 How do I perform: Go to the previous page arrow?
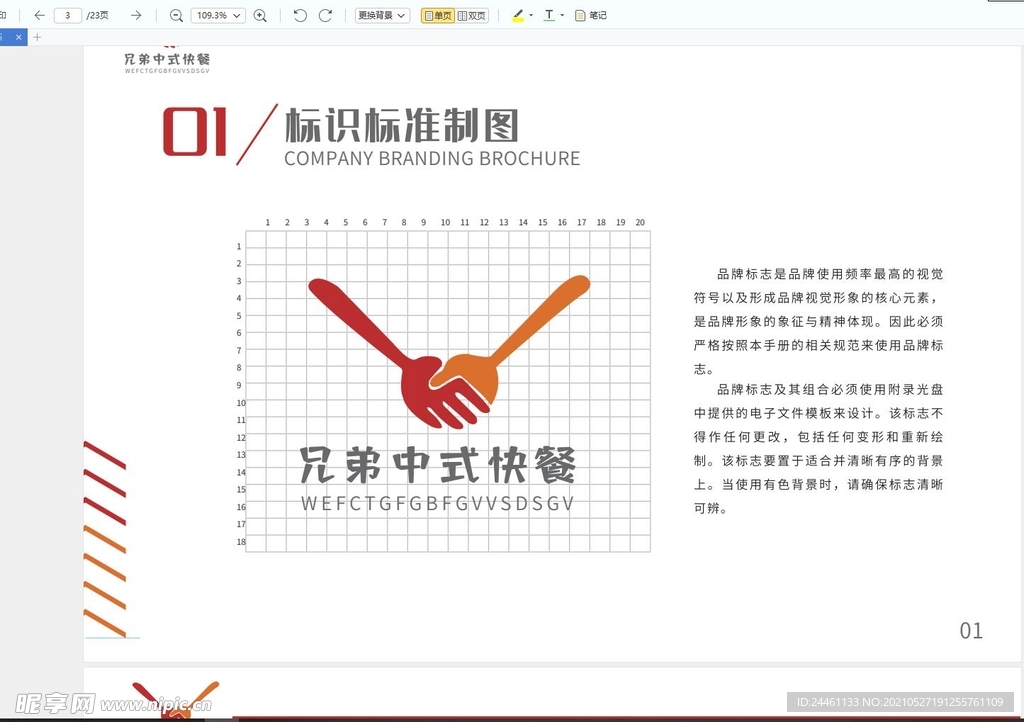(39, 16)
